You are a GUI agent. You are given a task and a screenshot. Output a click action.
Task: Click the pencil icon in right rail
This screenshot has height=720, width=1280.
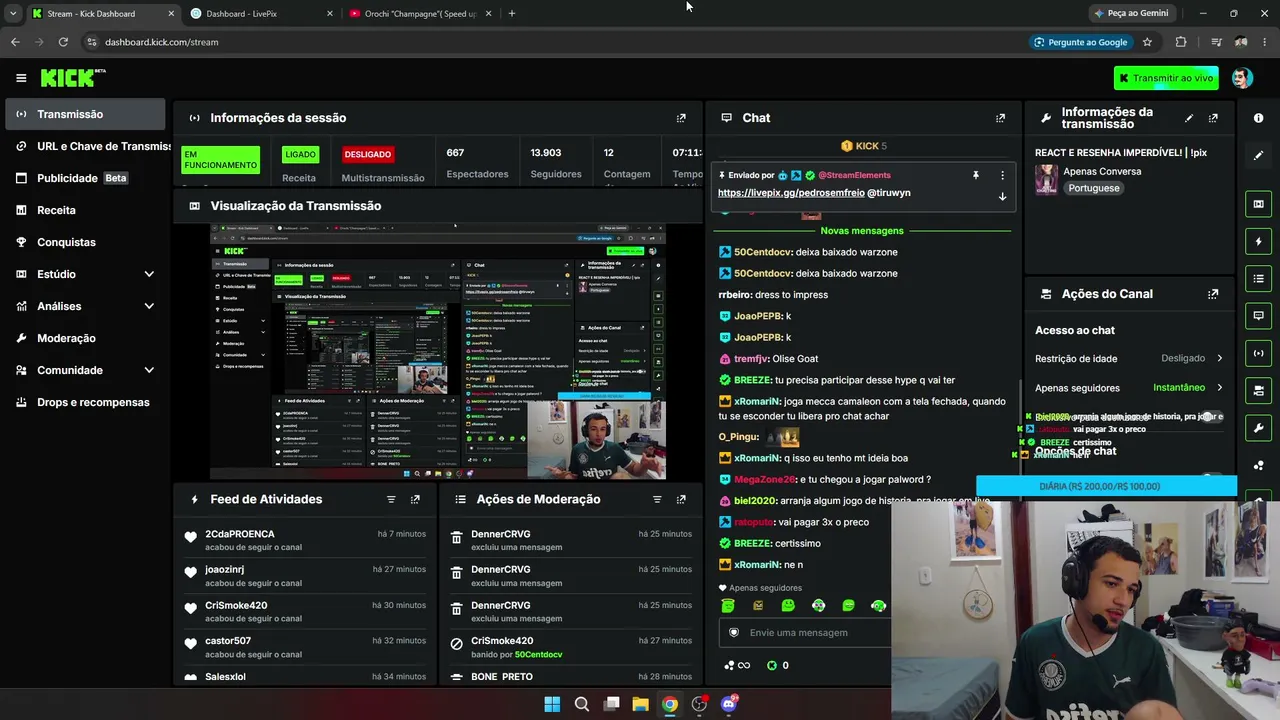click(1258, 155)
